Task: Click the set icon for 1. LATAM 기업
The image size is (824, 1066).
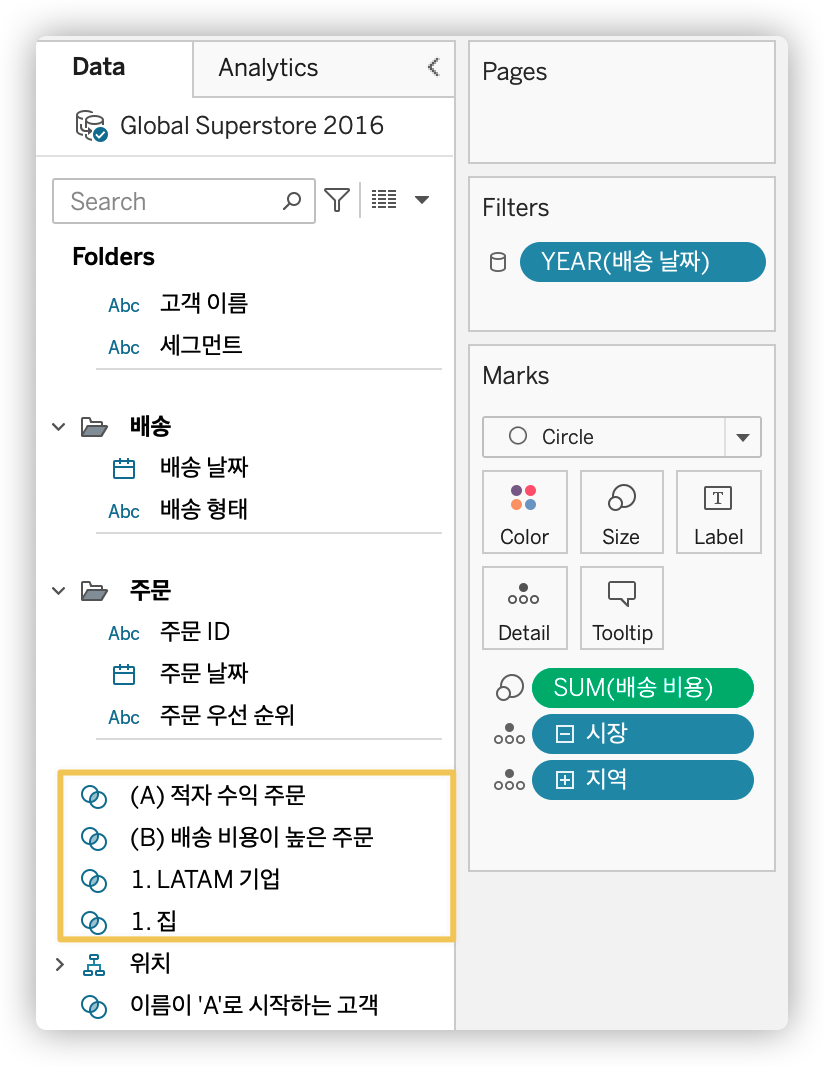Action: coord(94,880)
